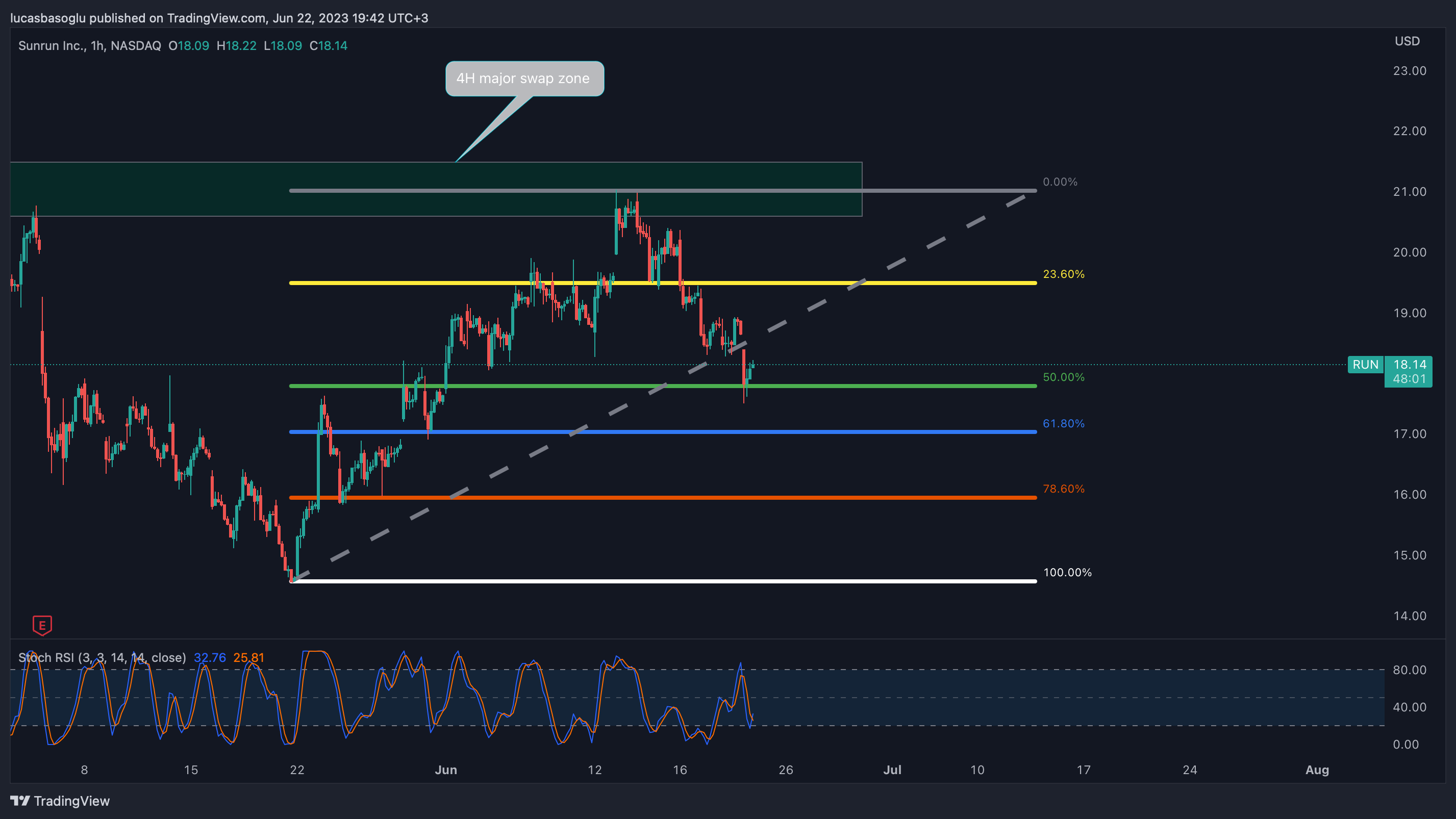The image size is (1456, 819).
Task: Click the Stoch RSI value 25.81
Action: click(x=248, y=657)
